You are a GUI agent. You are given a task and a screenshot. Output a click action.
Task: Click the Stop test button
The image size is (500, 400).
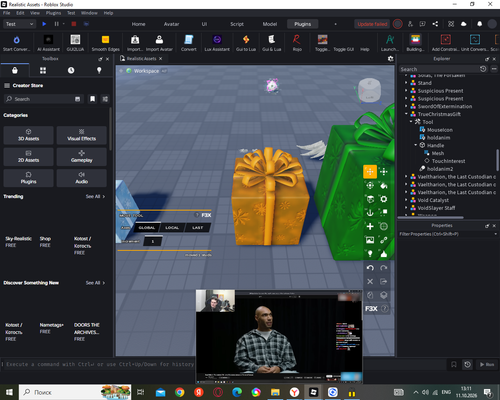pyautogui.click(x=74, y=24)
